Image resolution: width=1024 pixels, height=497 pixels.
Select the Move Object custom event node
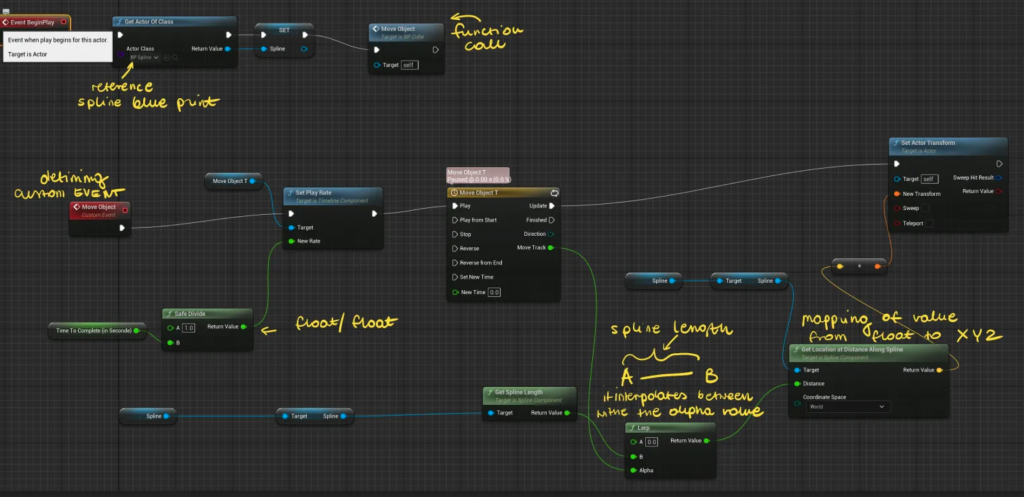pyautogui.click(x=99, y=210)
